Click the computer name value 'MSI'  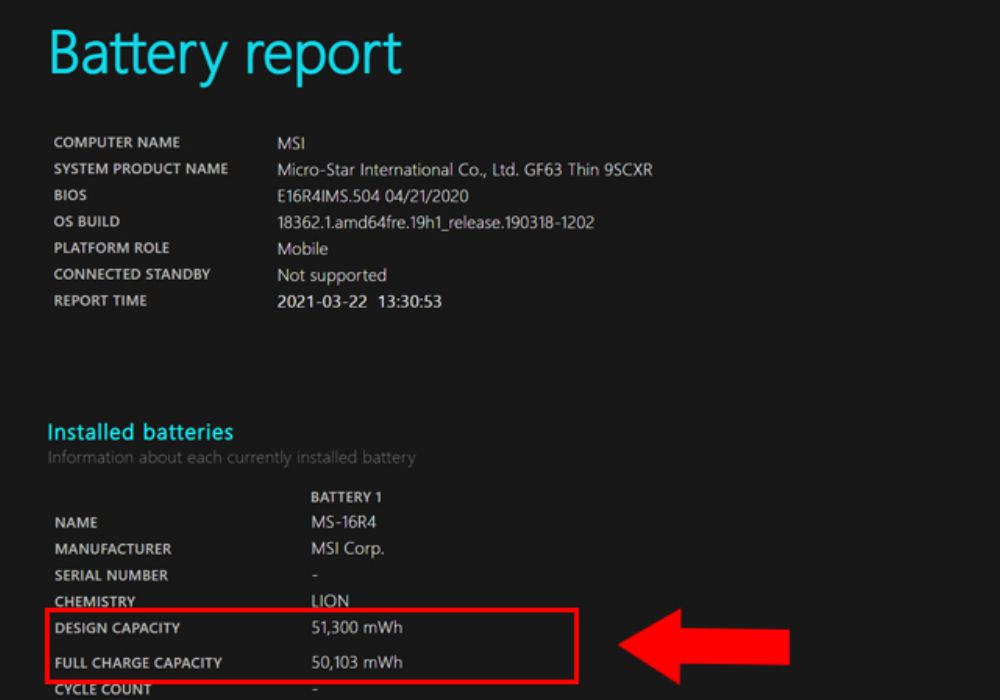291,143
